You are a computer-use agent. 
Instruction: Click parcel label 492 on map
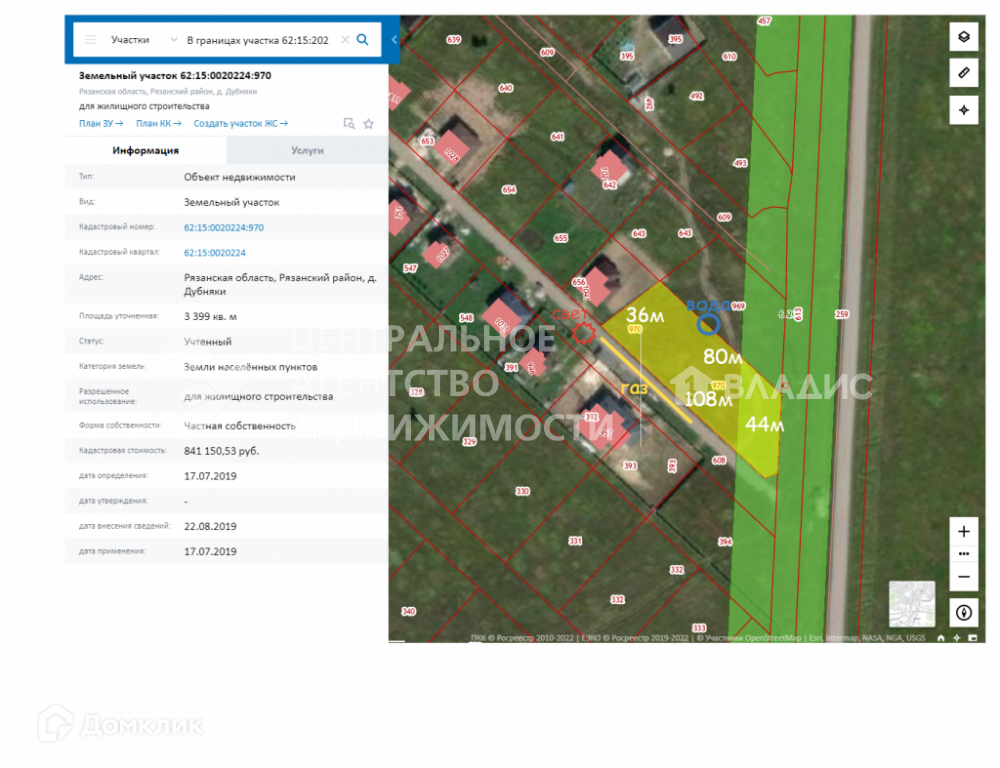(696, 96)
